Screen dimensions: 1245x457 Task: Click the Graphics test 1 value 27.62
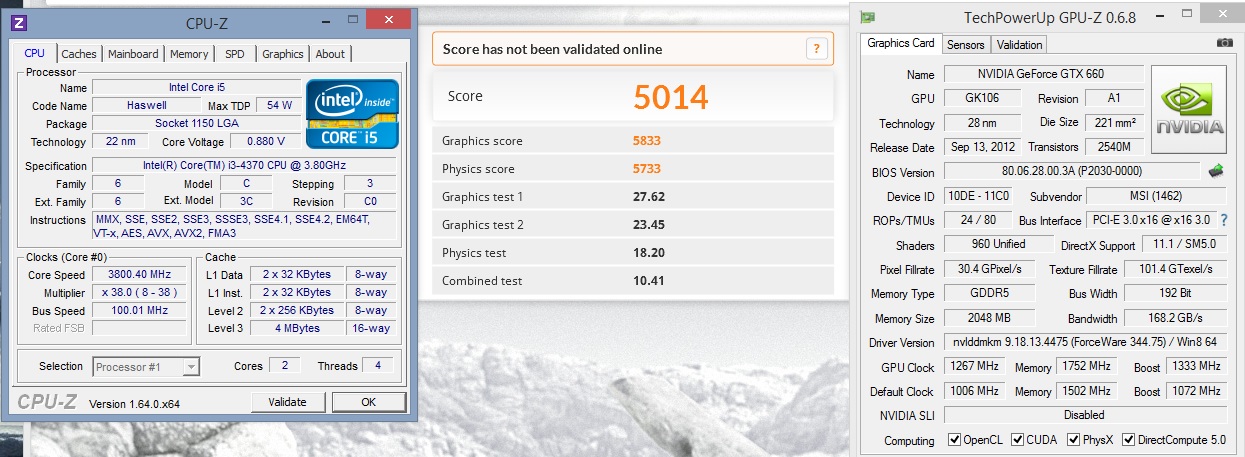point(649,197)
